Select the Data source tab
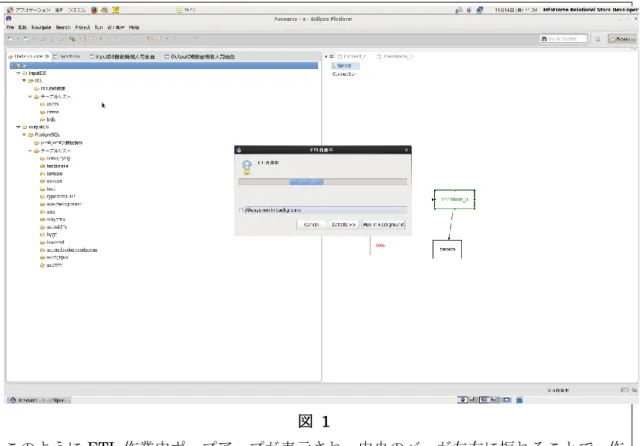The height and width of the screenshot is (446, 640). [29, 56]
